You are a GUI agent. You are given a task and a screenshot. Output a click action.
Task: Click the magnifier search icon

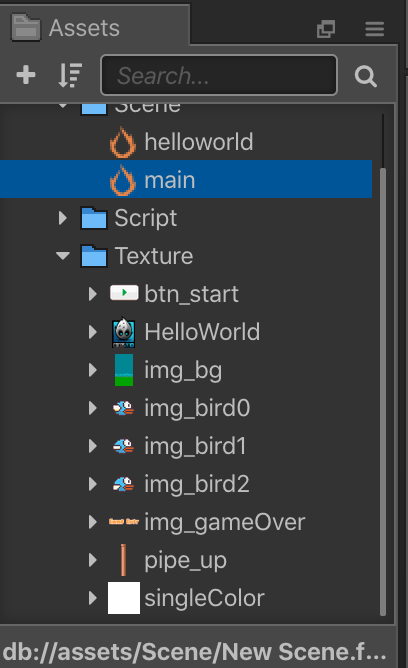pos(365,76)
